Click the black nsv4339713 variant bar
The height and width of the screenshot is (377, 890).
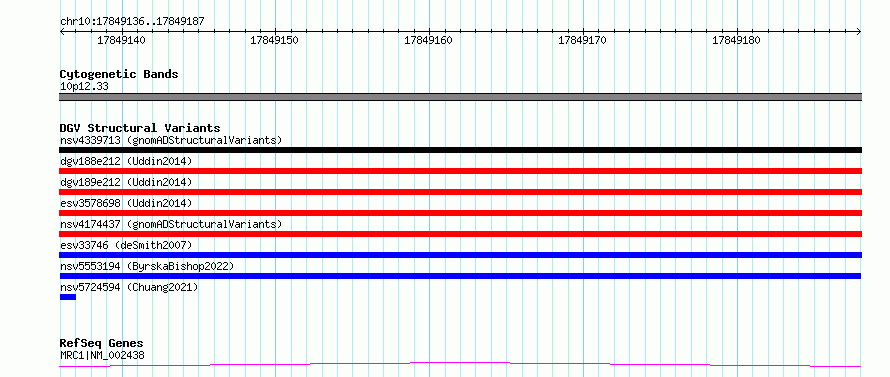460,150
